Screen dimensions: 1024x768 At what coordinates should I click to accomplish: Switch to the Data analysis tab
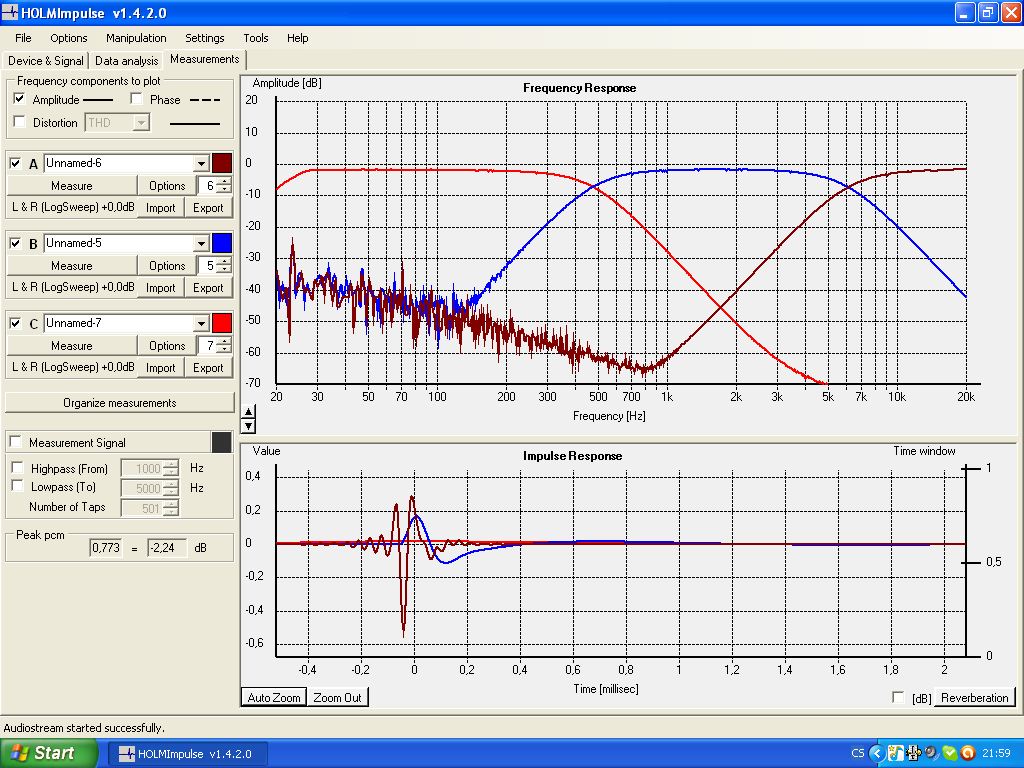[127, 61]
